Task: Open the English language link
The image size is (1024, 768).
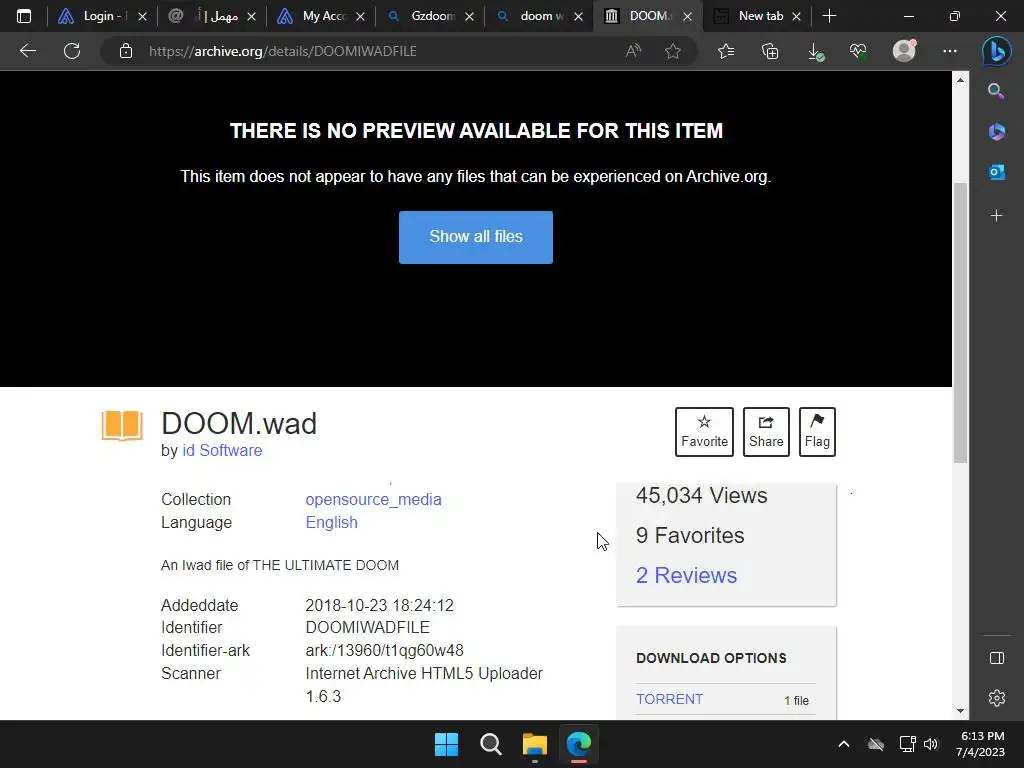Action: point(332,522)
